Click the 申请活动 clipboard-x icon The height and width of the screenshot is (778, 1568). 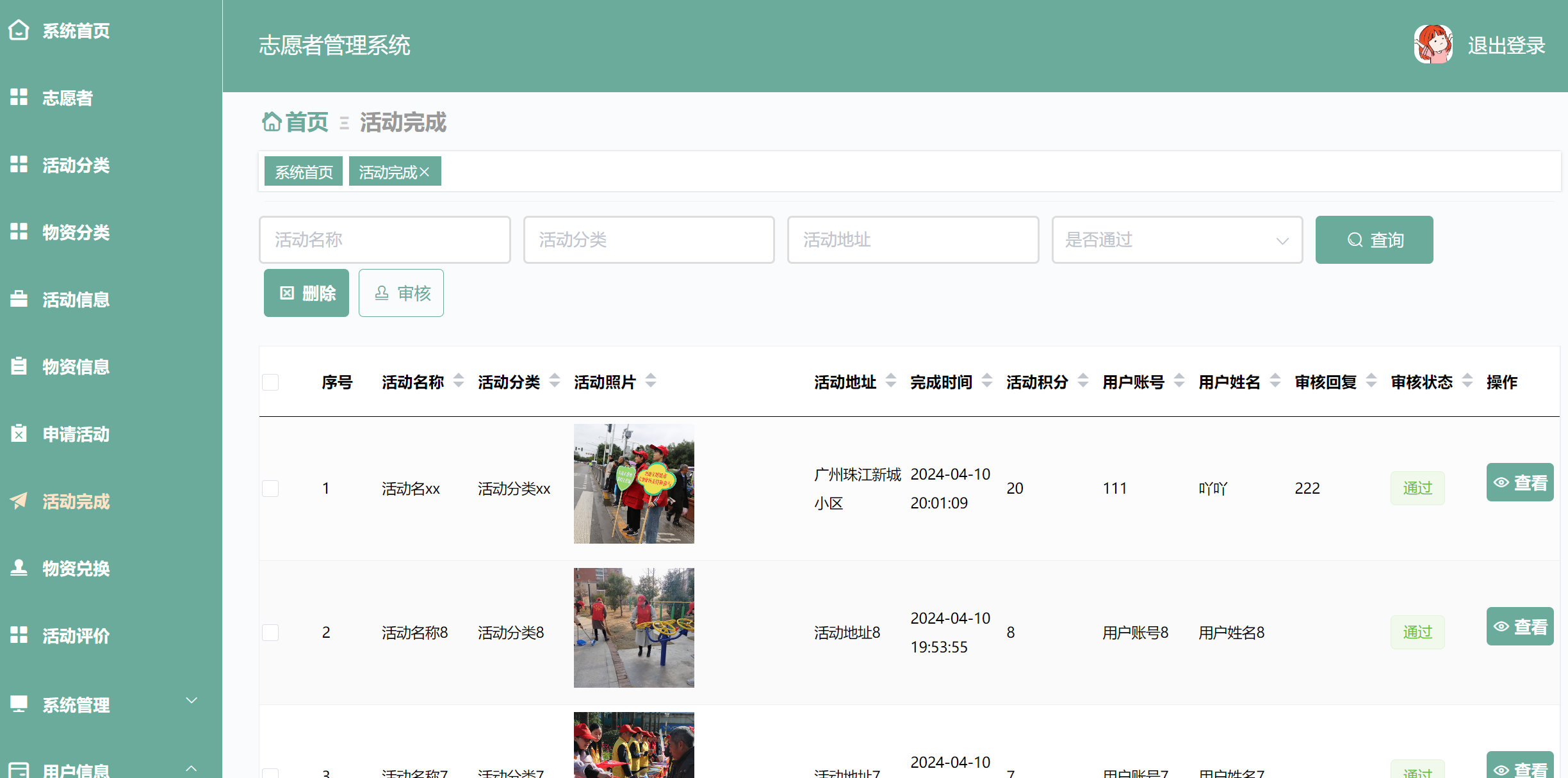pyautogui.click(x=19, y=434)
